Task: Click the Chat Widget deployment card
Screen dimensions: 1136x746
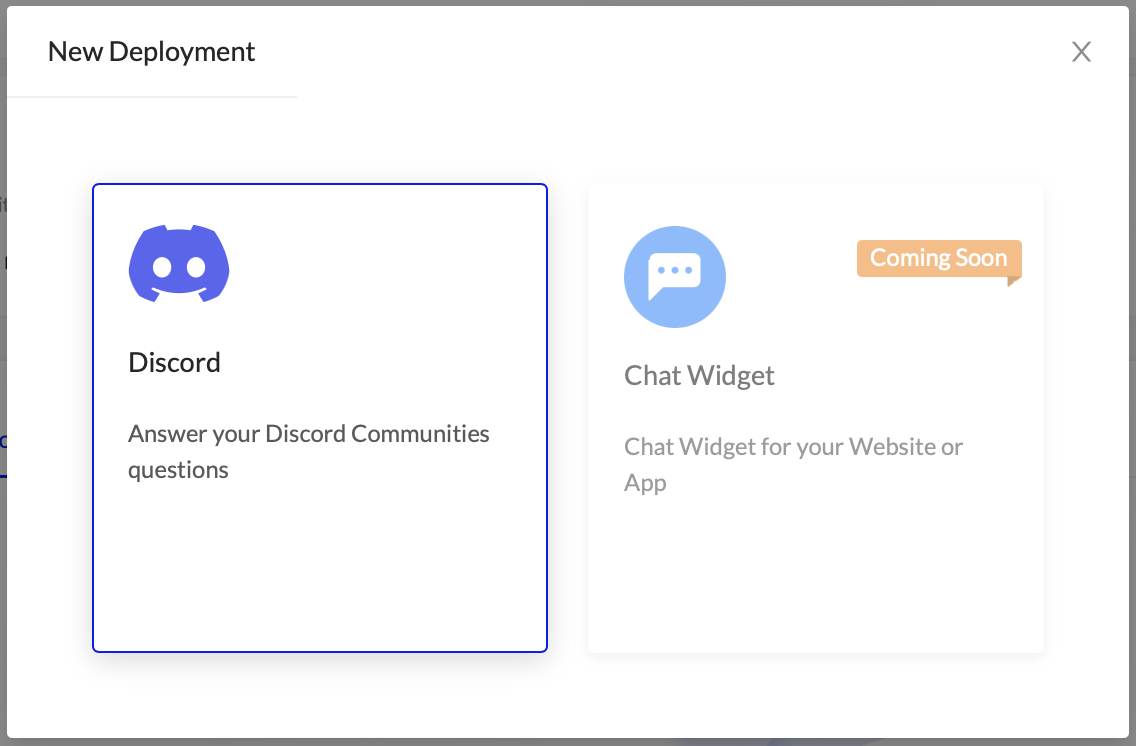Action: click(815, 560)
